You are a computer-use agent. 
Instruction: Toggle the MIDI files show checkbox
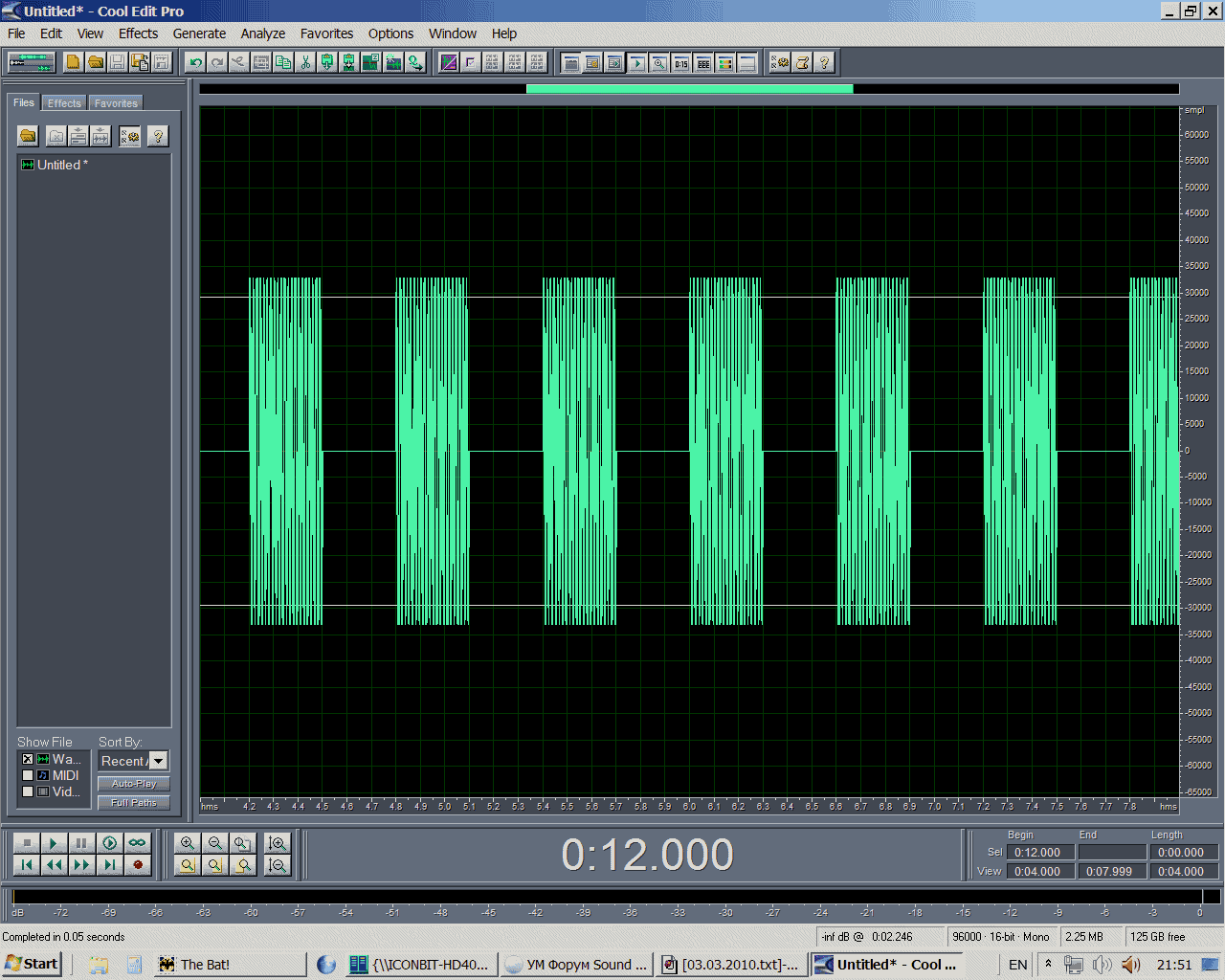click(28, 775)
